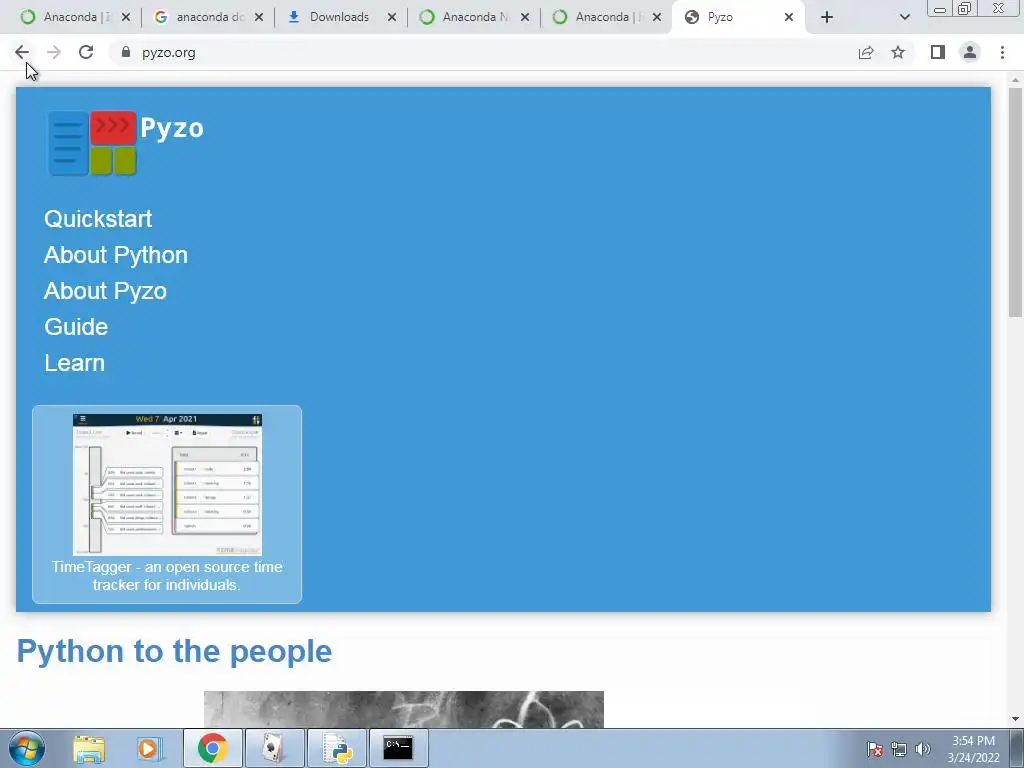Close the 'Anaconda N' tab

pos(525,17)
